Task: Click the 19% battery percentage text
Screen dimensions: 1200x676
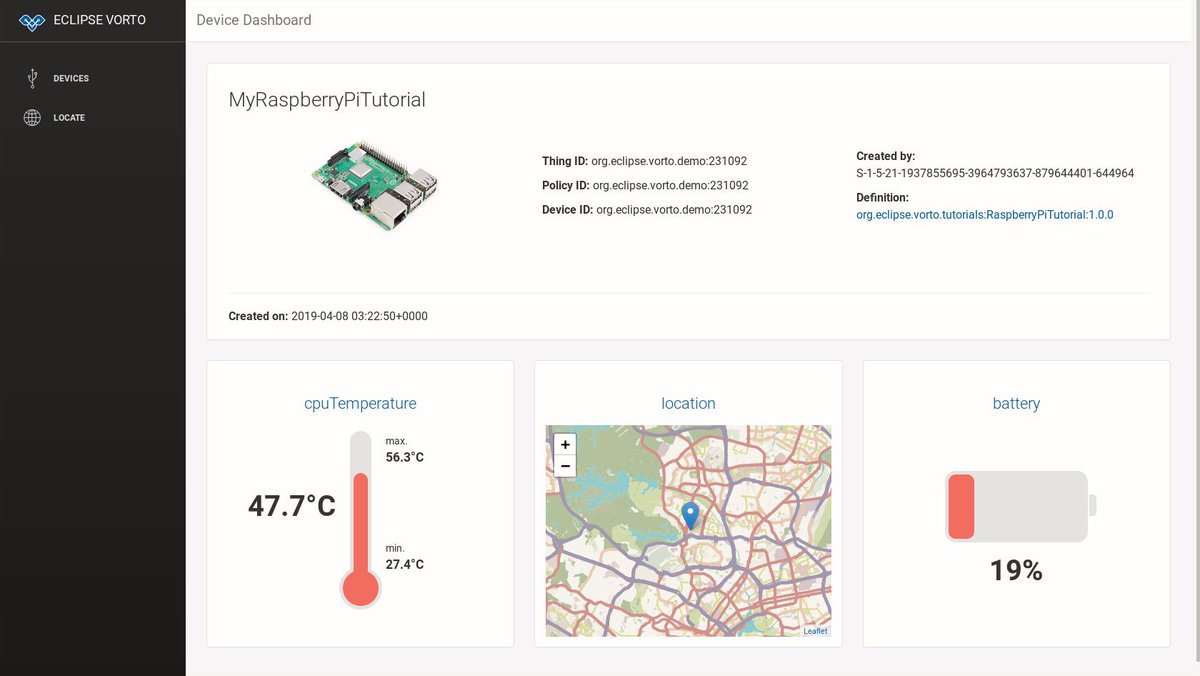Action: (x=1016, y=570)
